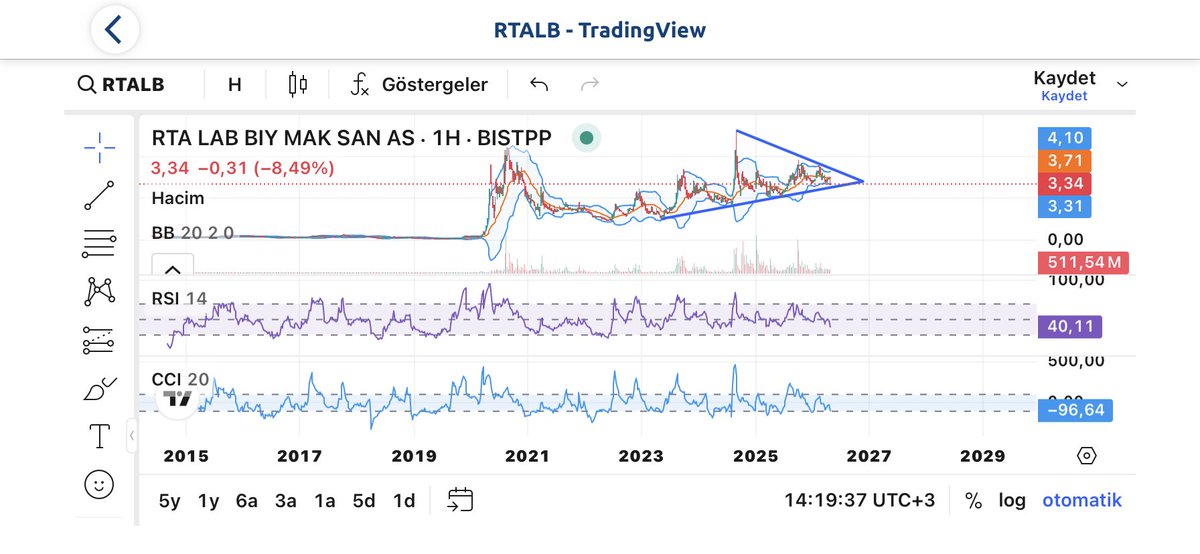1200x554 pixels.
Task: Set range to 1a
Action: coord(325,501)
